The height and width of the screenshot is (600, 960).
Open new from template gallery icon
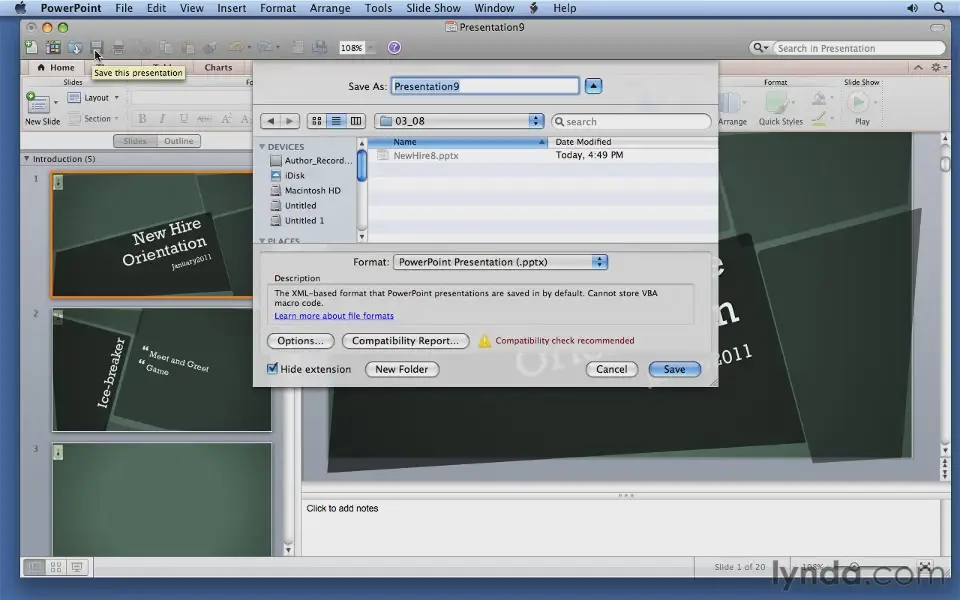(53, 47)
